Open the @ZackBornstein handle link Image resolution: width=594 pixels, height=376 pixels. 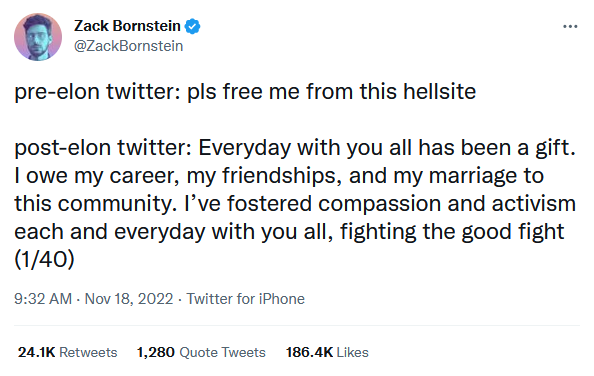tap(128, 46)
